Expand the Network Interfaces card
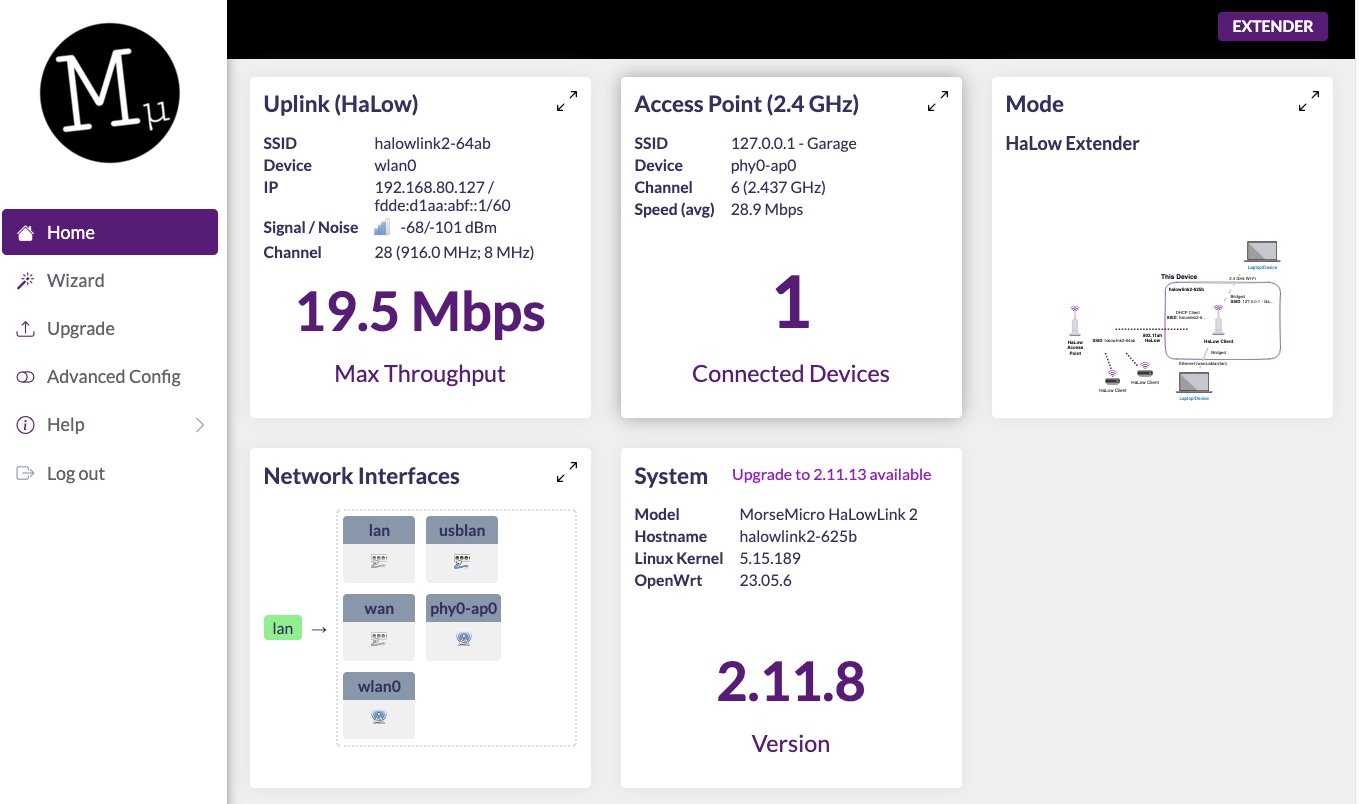The image size is (1359, 804). tap(567, 472)
